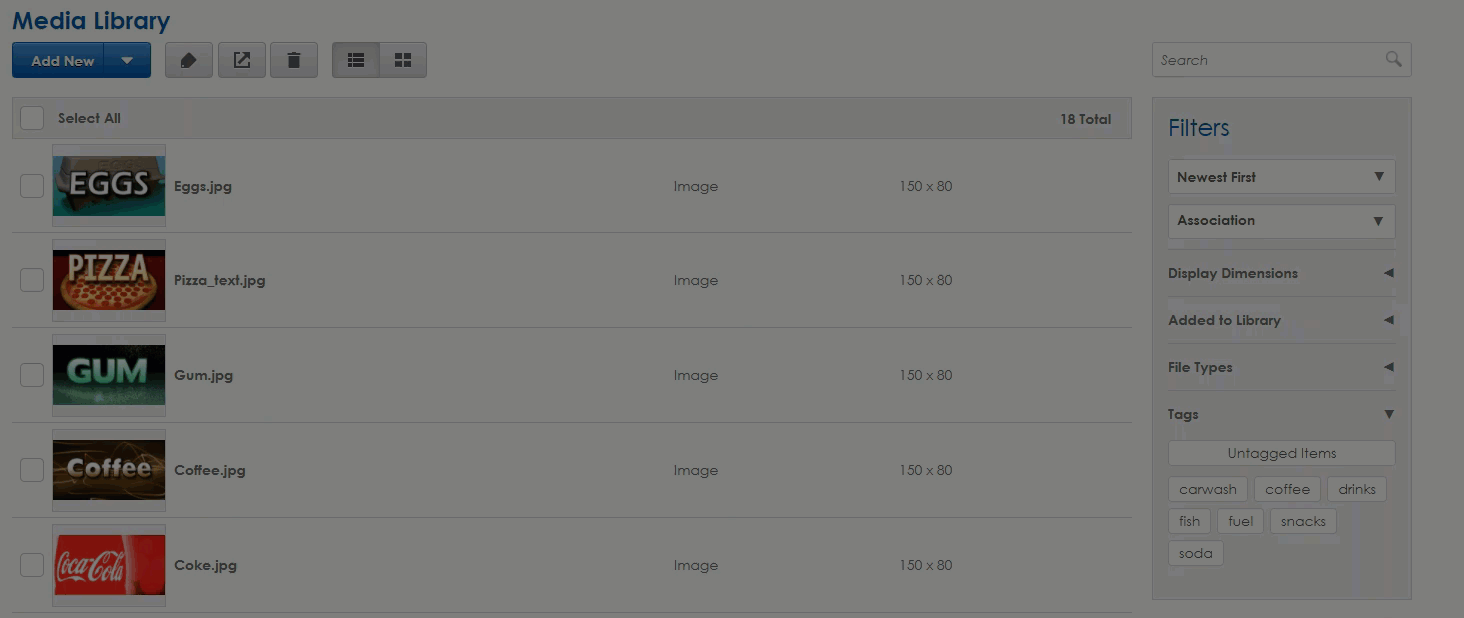Click the trash delete icon
The image size is (1464, 618).
coord(294,60)
